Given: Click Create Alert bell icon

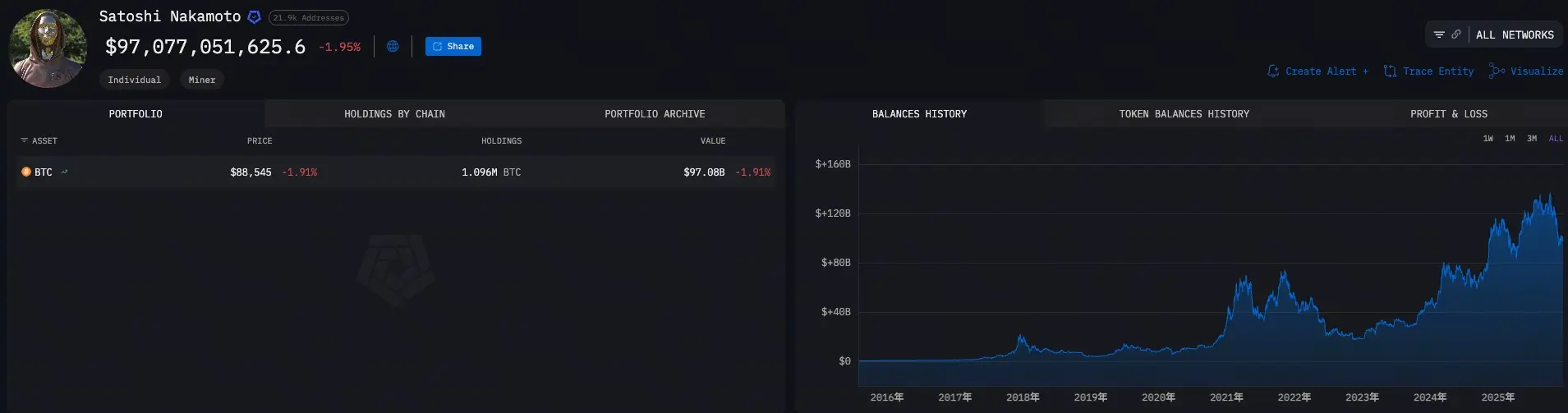Looking at the screenshot, I should tap(1273, 71).
